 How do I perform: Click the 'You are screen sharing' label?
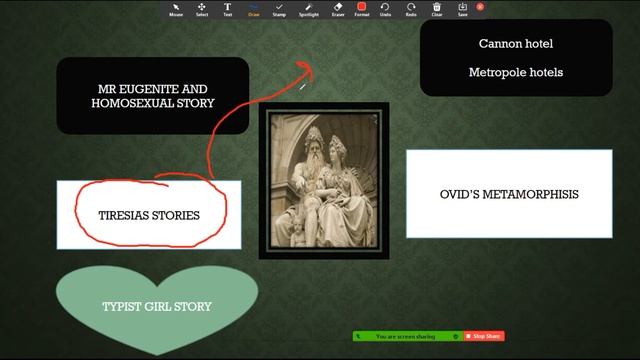(x=405, y=336)
